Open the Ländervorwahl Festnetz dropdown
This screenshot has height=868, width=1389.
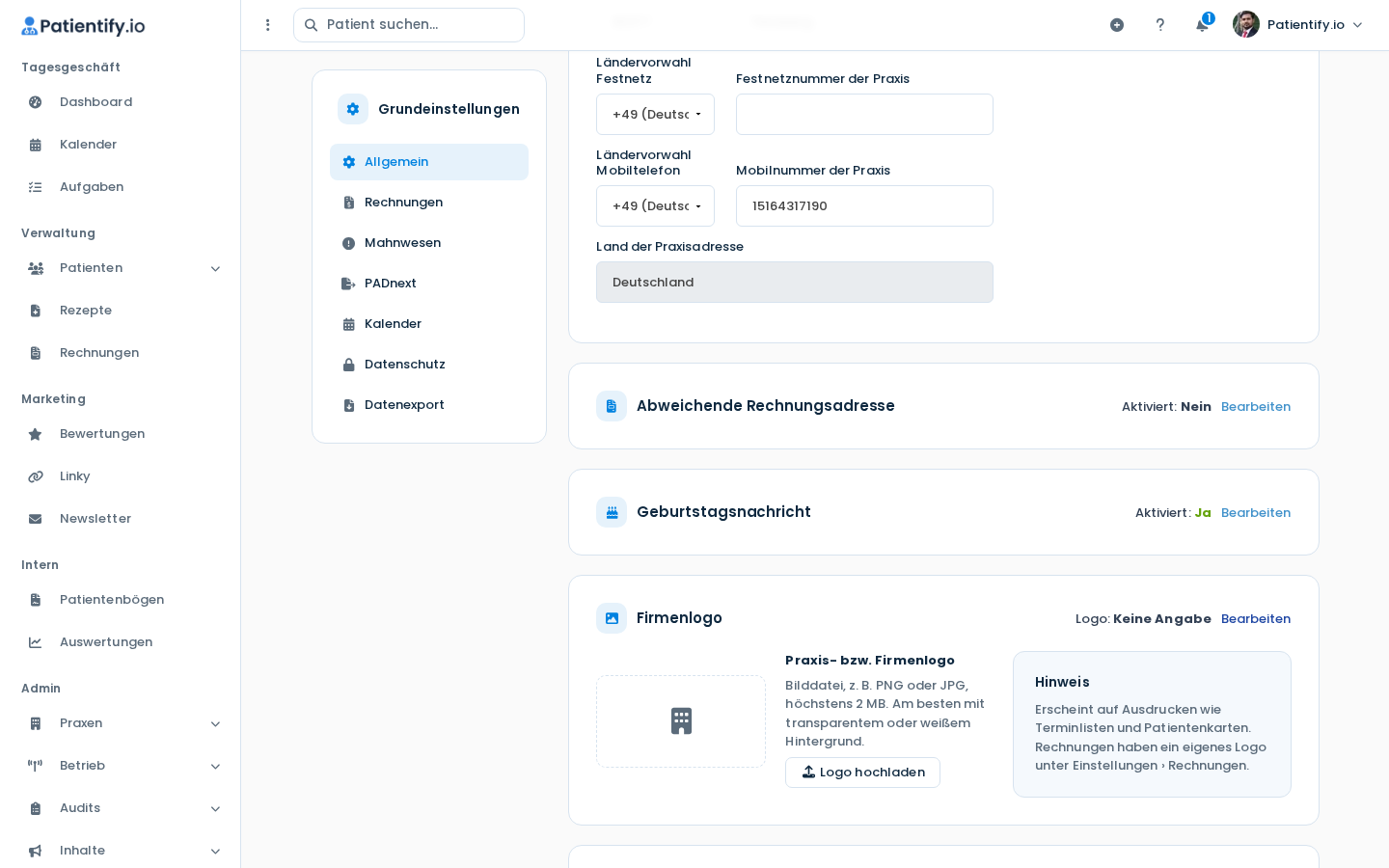point(655,114)
